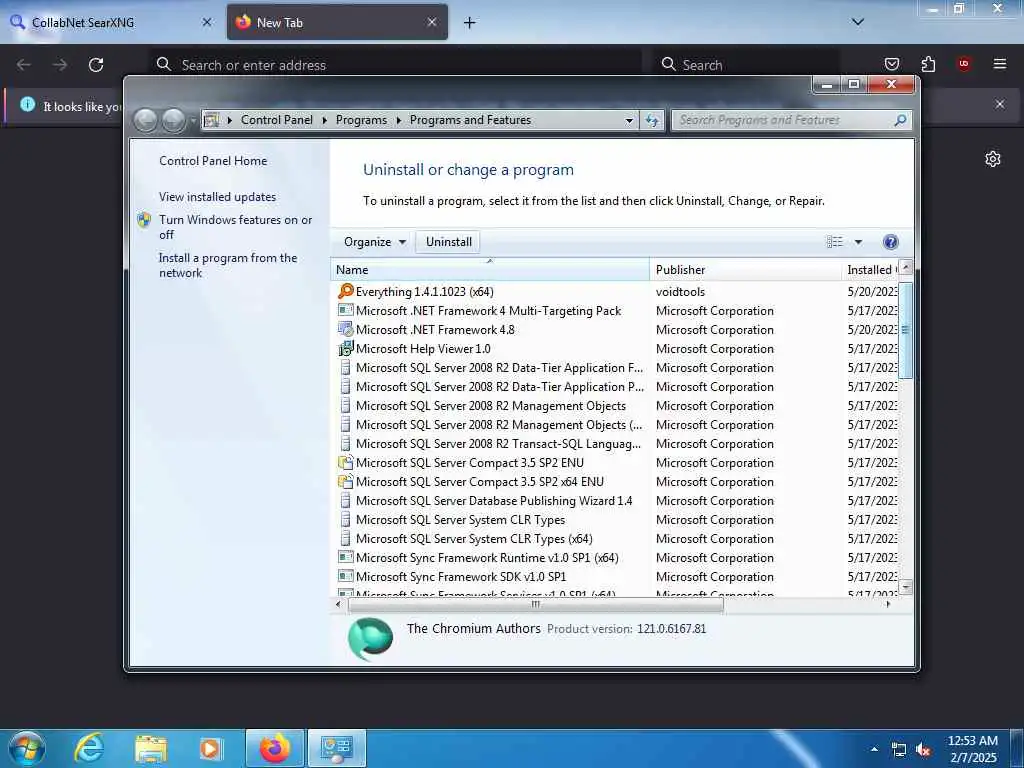Viewport: 1024px width, 768px height.
Task: Open Internet Explorer from the taskbar
Action: point(89,748)
